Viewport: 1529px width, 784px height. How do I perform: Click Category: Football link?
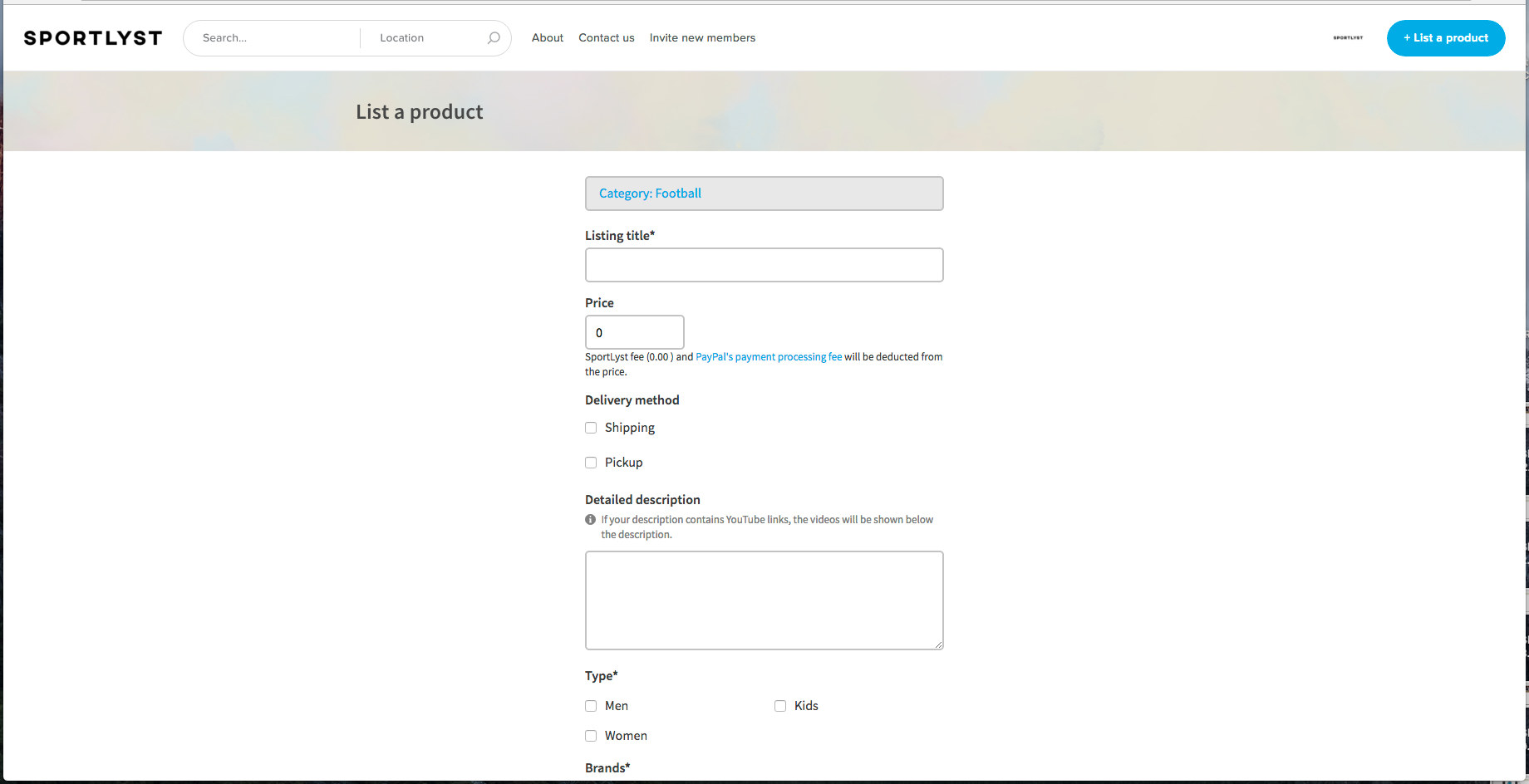pyautogui.click(x=650, y=194)
